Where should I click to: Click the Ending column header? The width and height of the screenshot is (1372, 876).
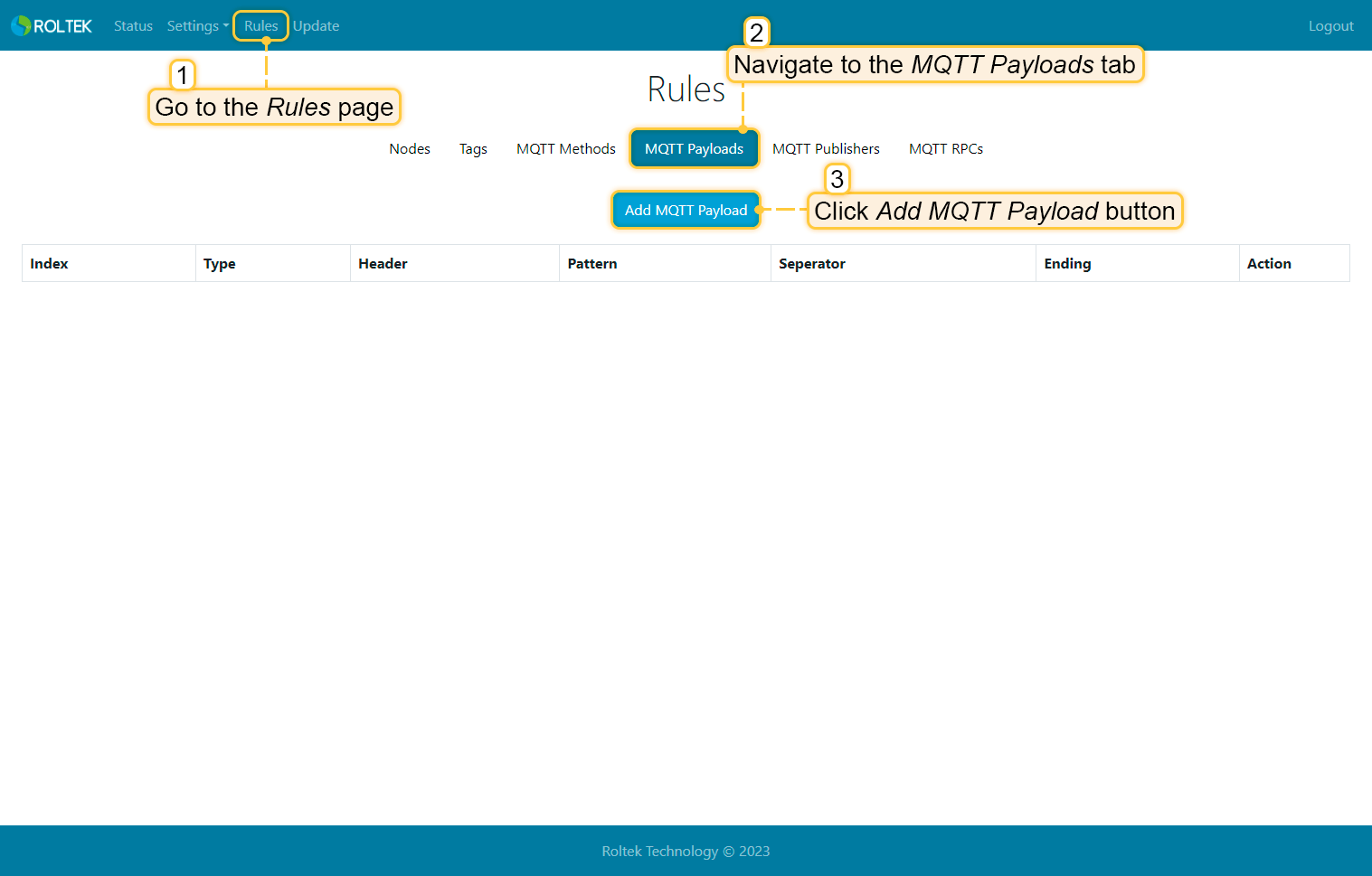pos(1067,264)
